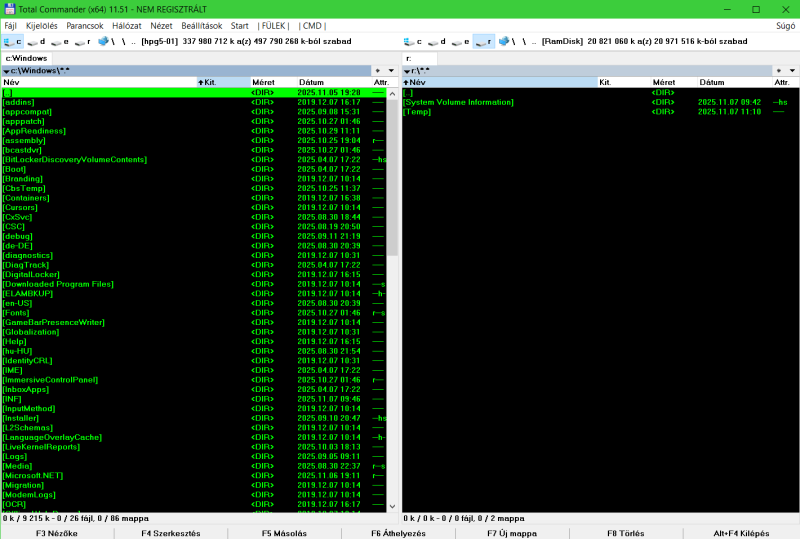This screenshot has width=800, height=539.
Task: Open network neighborhood in right drive bar
Action: click(507, 41)
